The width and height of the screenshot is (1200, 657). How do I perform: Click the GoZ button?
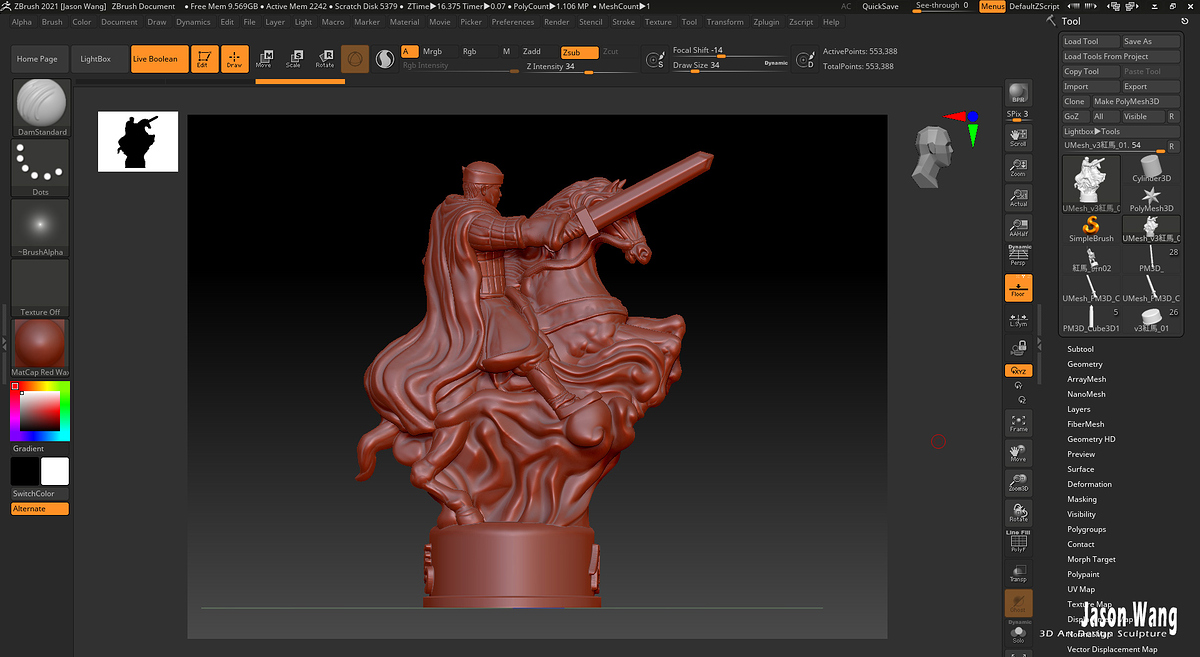tap(1075, 117)
